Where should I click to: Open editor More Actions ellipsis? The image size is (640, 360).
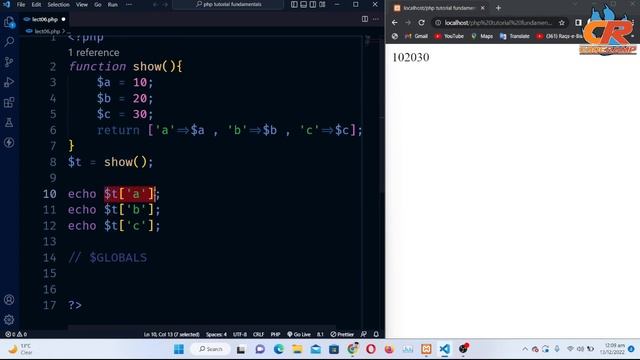(376, 19)
